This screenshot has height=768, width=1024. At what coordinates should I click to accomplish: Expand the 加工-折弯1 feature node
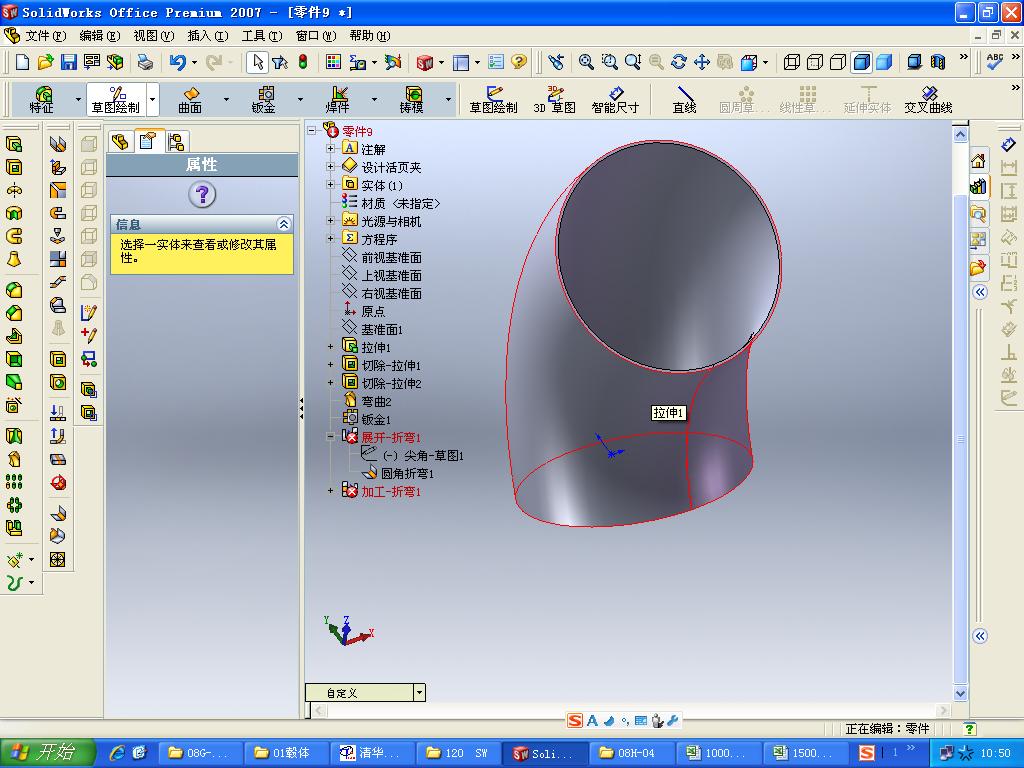(330, 490)
